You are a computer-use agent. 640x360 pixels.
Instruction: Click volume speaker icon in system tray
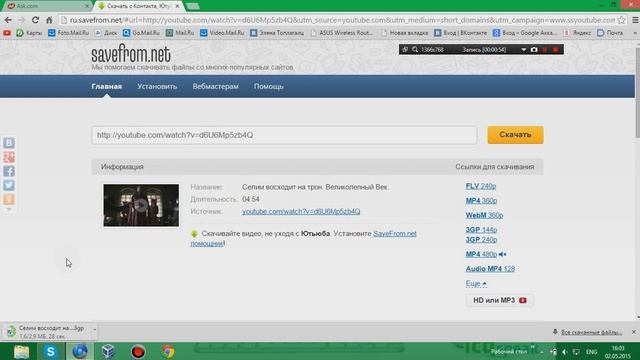564,352
